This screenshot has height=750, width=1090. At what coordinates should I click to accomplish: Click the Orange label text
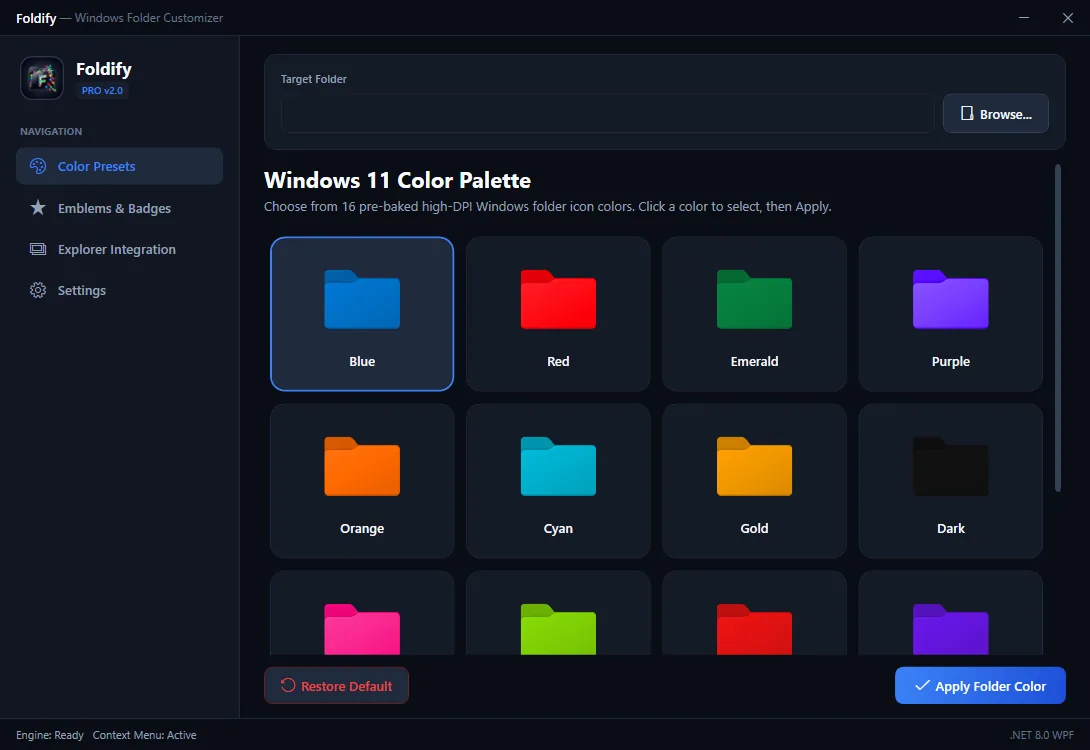(x=362, y=528)
